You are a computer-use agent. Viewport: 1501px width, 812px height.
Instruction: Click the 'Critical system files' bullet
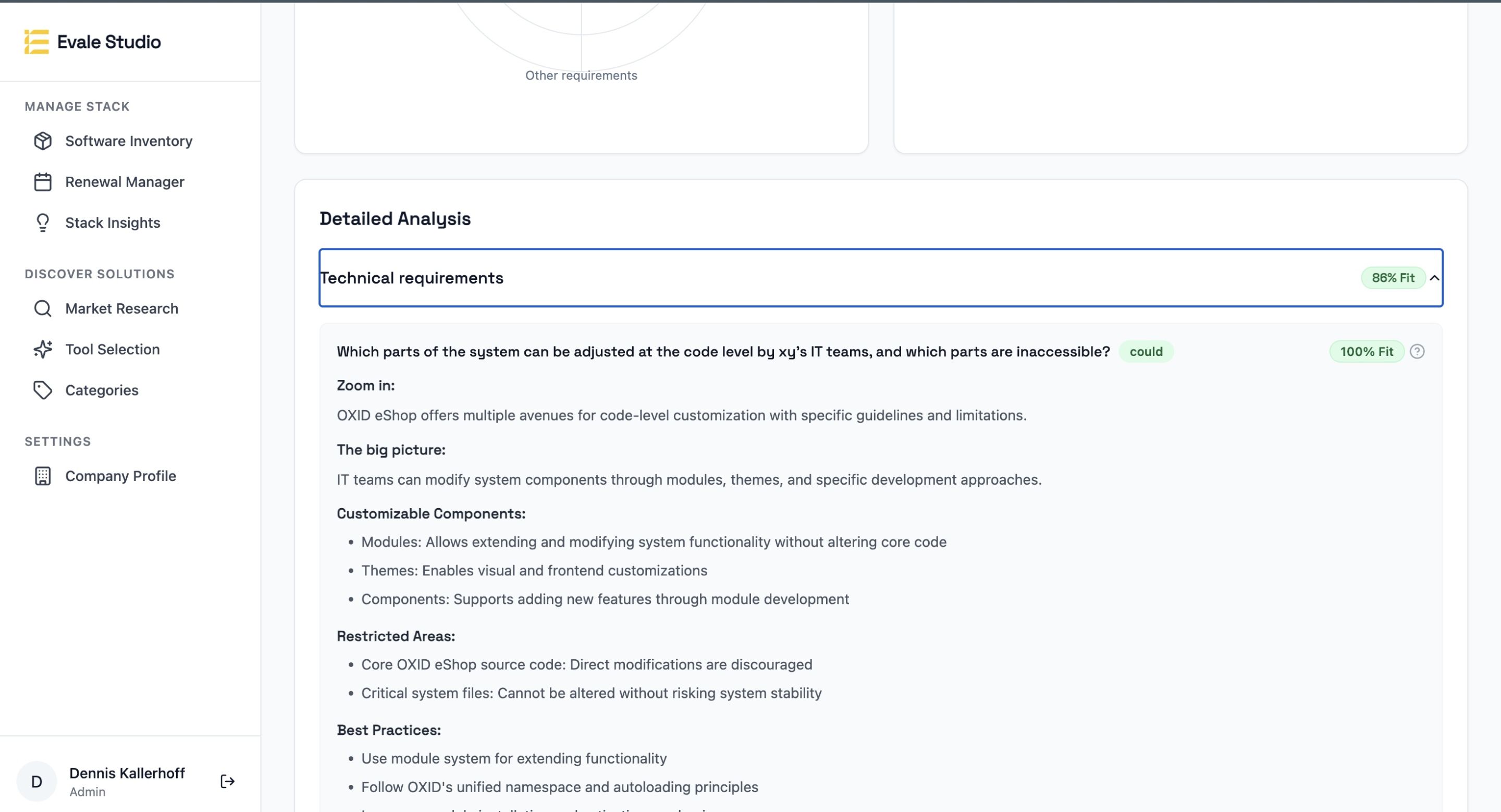click(x=592, y=693)
